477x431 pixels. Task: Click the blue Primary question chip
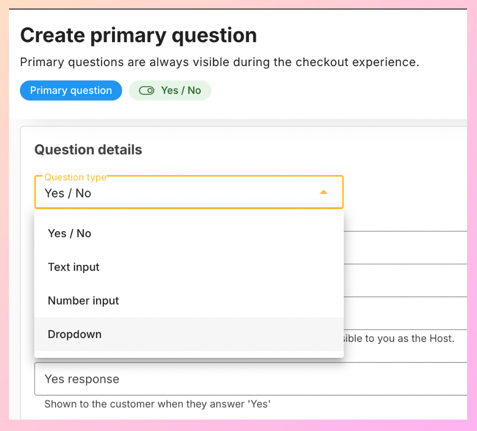pyautogui.click(x=71, y=90)
